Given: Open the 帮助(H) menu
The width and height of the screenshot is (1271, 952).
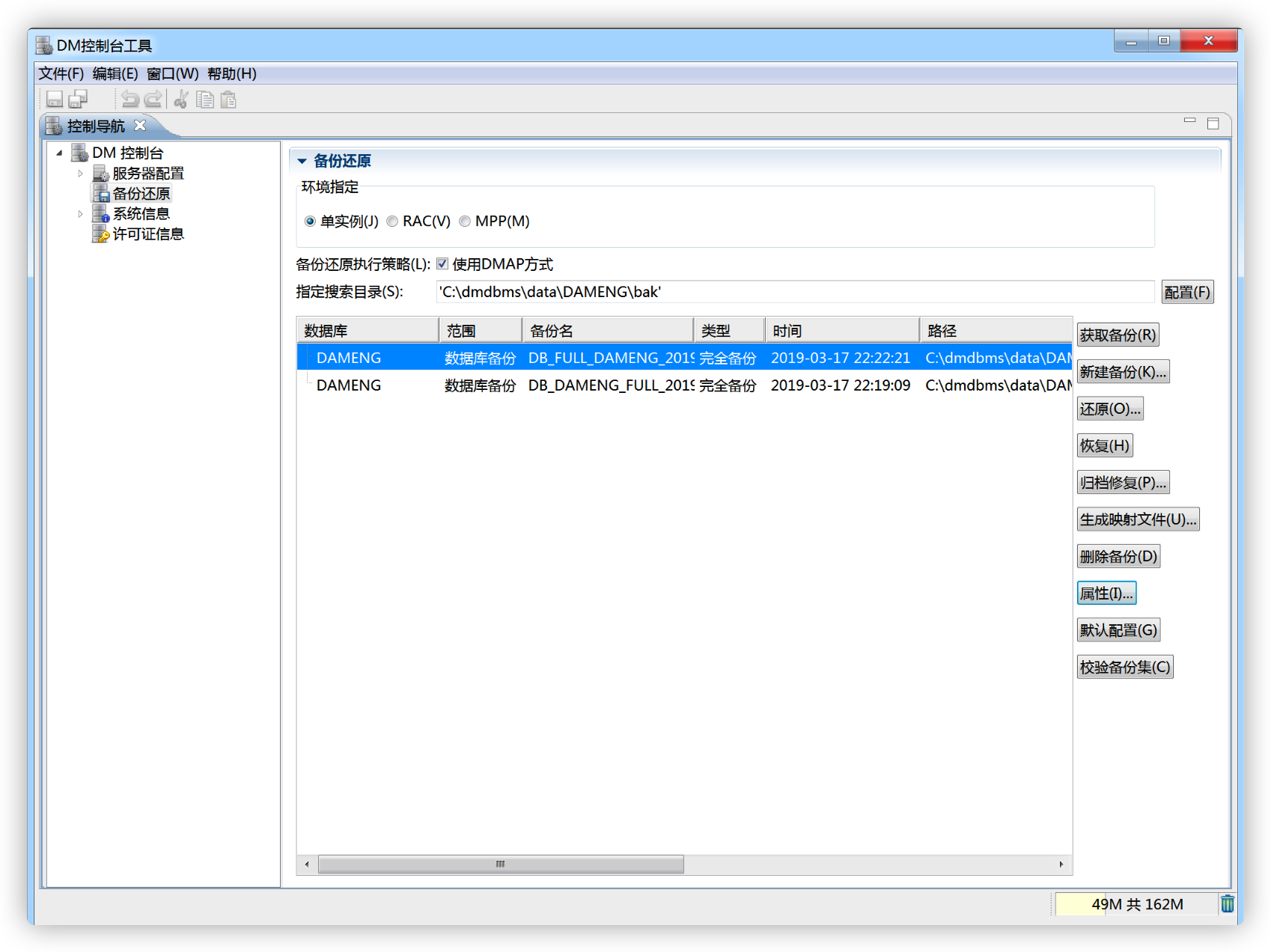Looking at the screenshot, I should 232,73.
